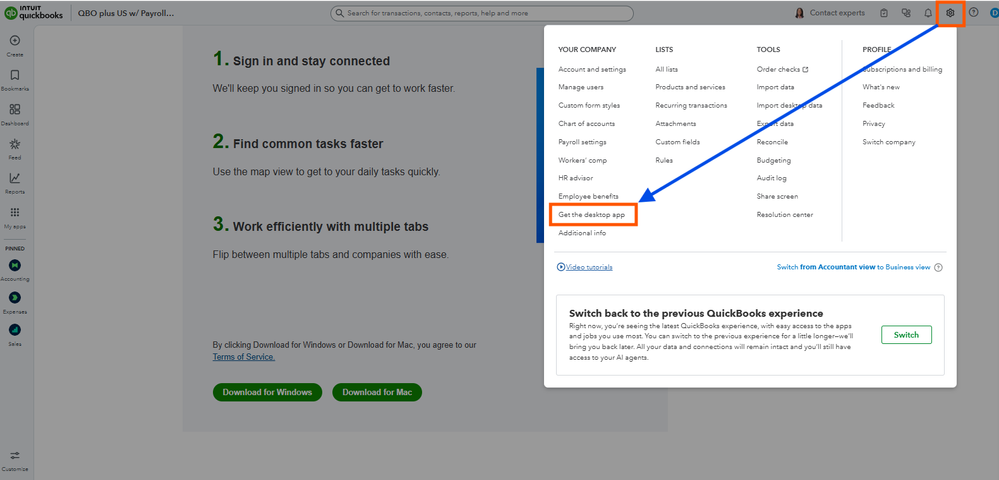Click Switch from Accountant view to Business view
Viewport: 999px width, 480px height.
tap(853, 268)
